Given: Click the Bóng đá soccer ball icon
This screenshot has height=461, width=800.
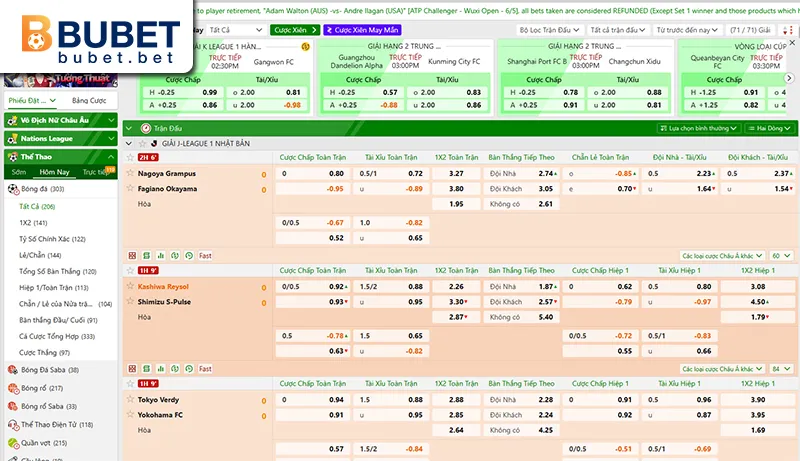Looking at the screenshot, I should click(13, 189).
